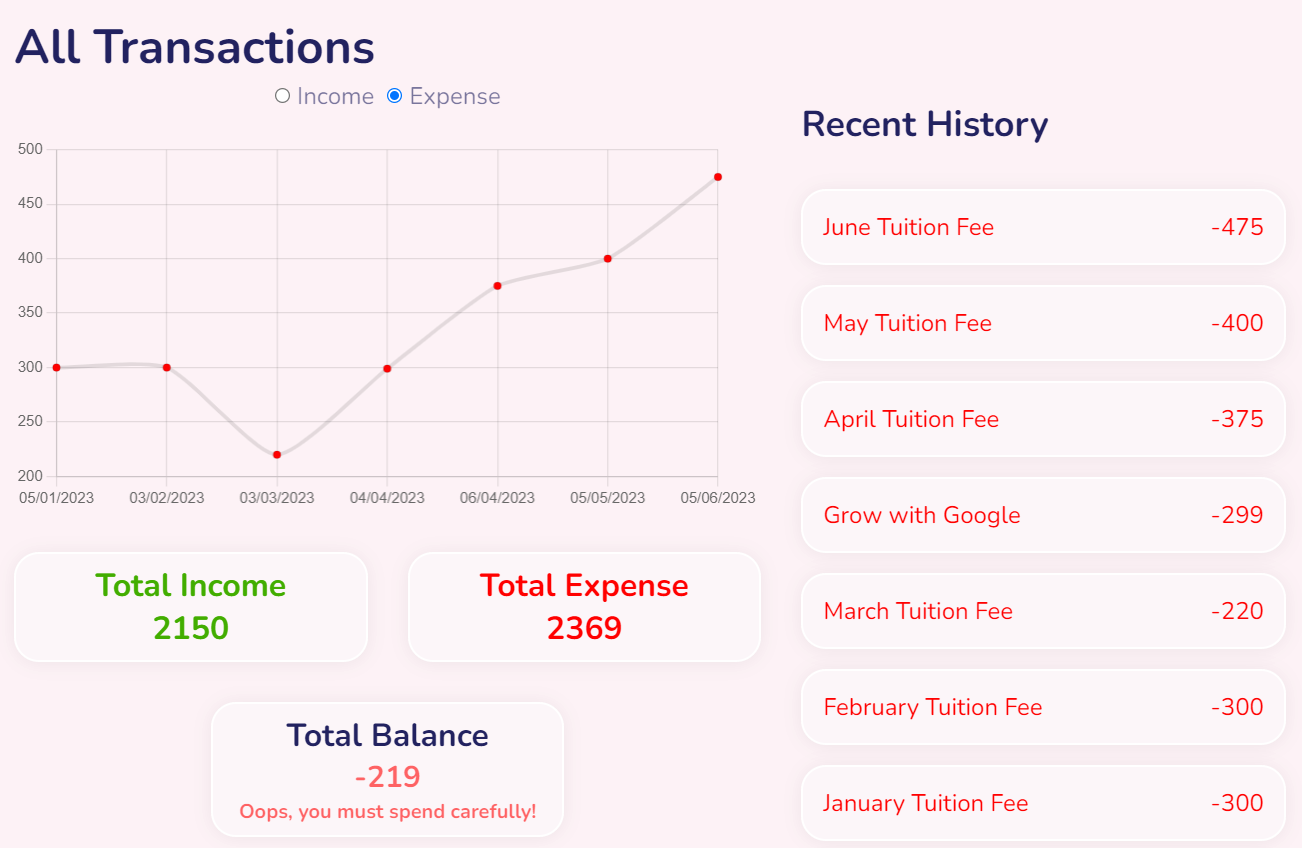Click the highest data point on the chart

point(717,176)
